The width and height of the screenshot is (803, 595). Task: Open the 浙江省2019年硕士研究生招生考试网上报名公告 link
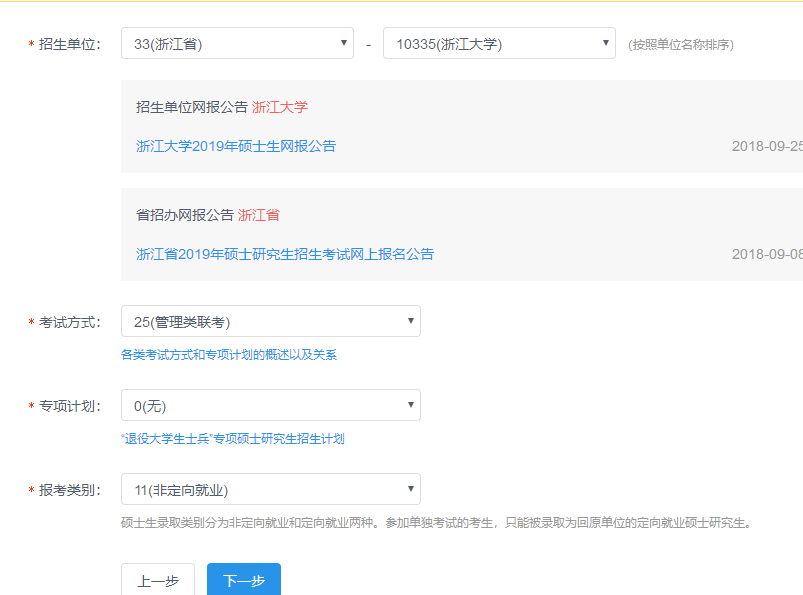pos(285,254)
